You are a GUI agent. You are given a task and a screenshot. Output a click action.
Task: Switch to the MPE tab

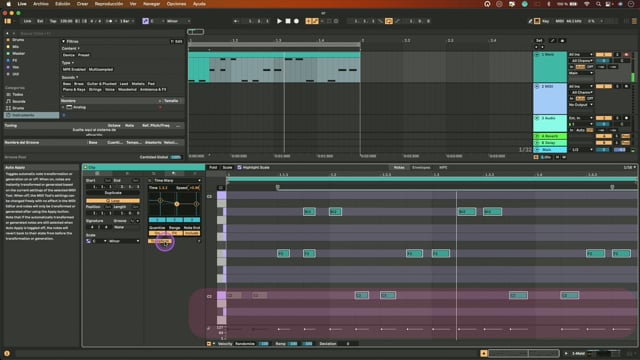pos(443,167)
